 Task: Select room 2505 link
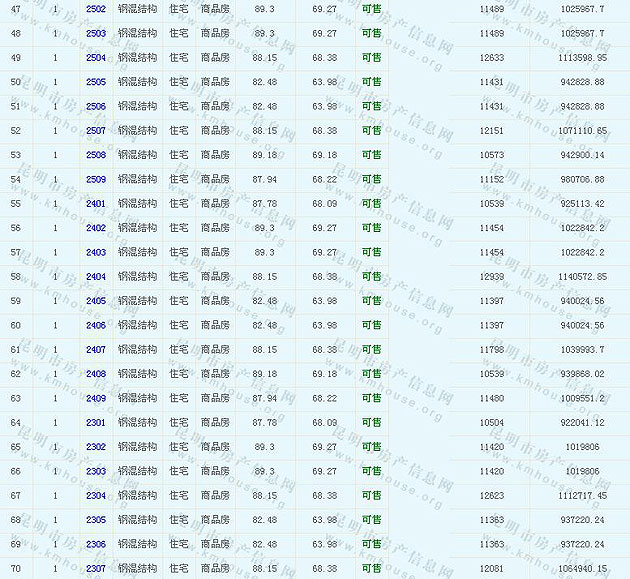[96, 82]
